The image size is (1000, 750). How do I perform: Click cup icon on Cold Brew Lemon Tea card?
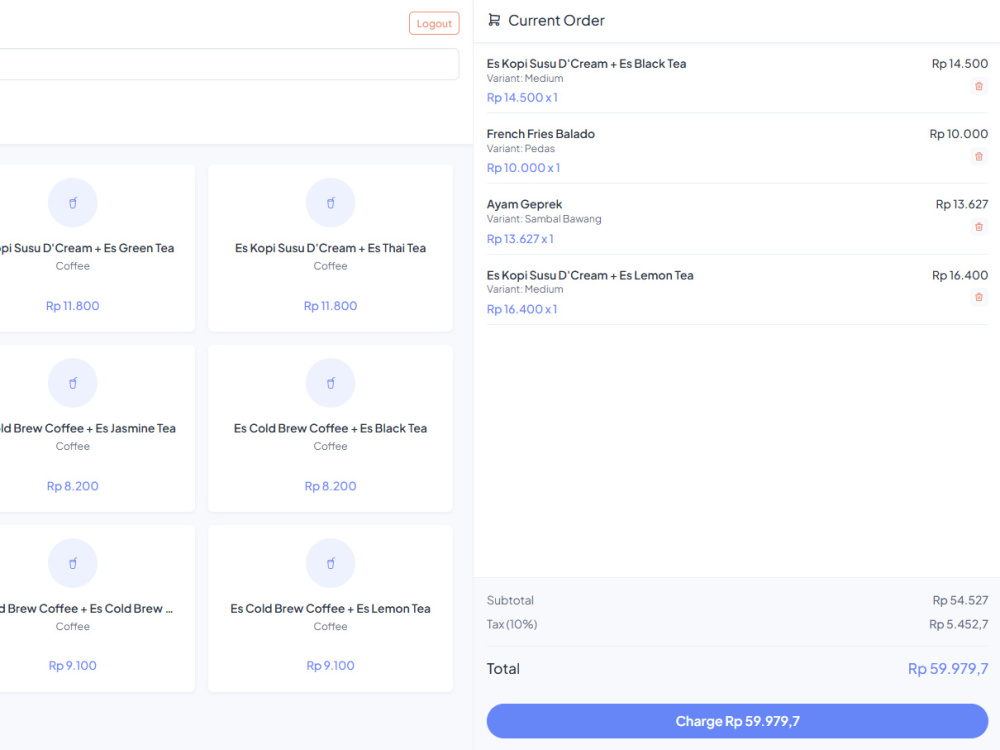tap(330, 563)
